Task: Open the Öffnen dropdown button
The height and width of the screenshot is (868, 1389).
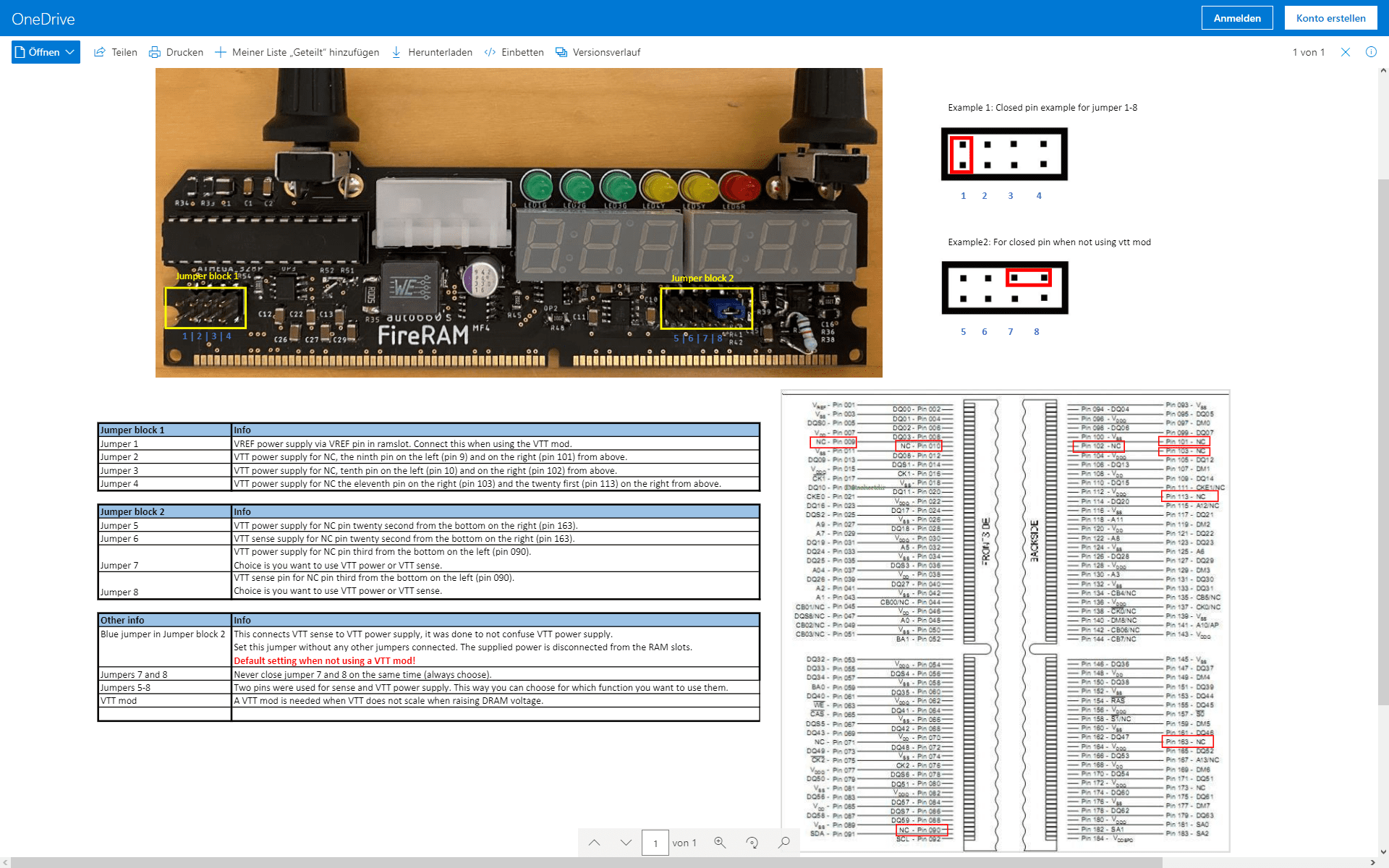Action: coord(46,52)
